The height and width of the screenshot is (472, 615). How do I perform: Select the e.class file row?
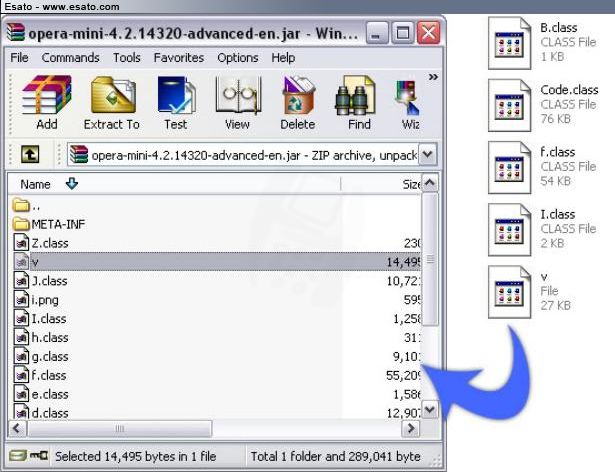coord(214,394)
